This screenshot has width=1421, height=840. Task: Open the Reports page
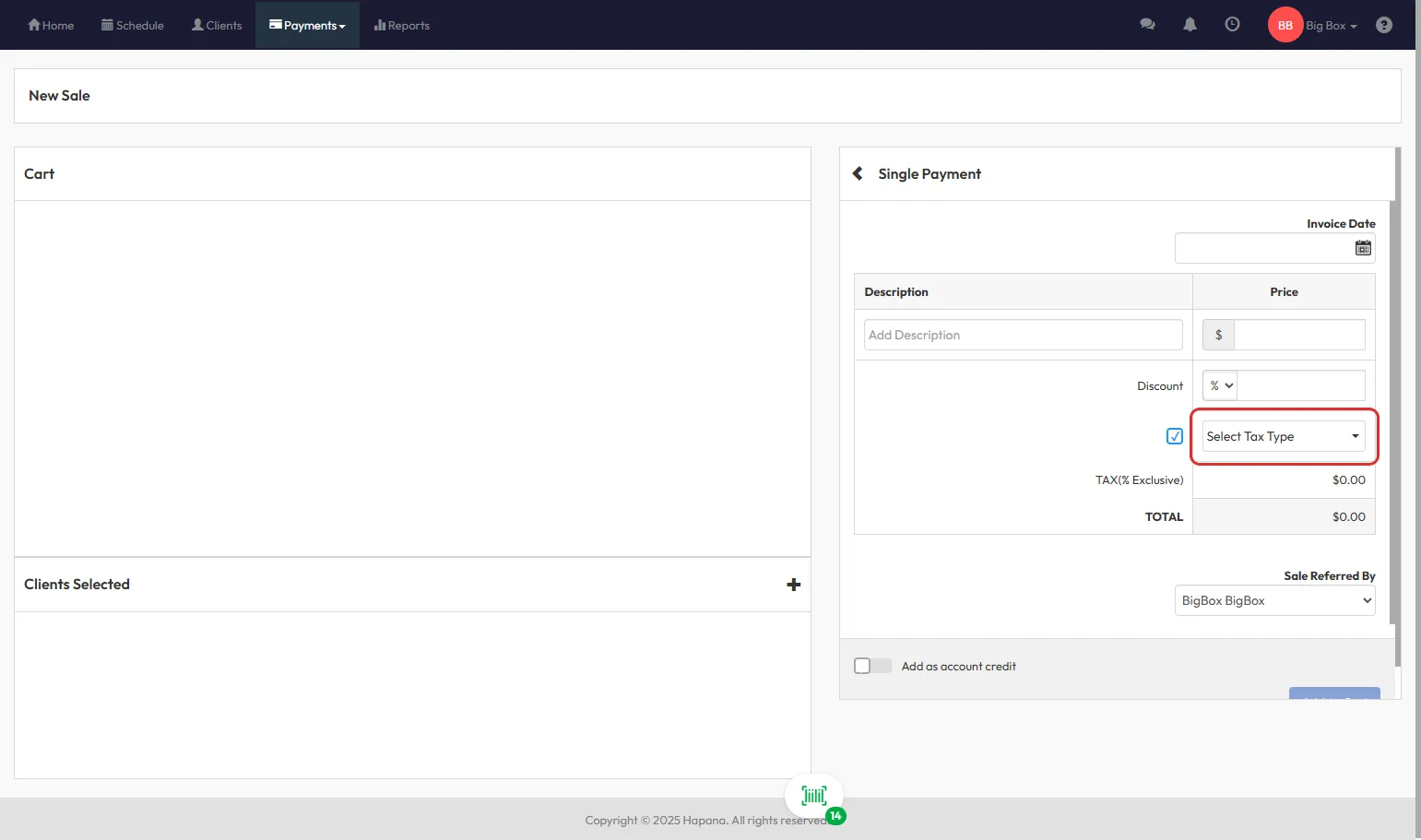click(402, 25)
